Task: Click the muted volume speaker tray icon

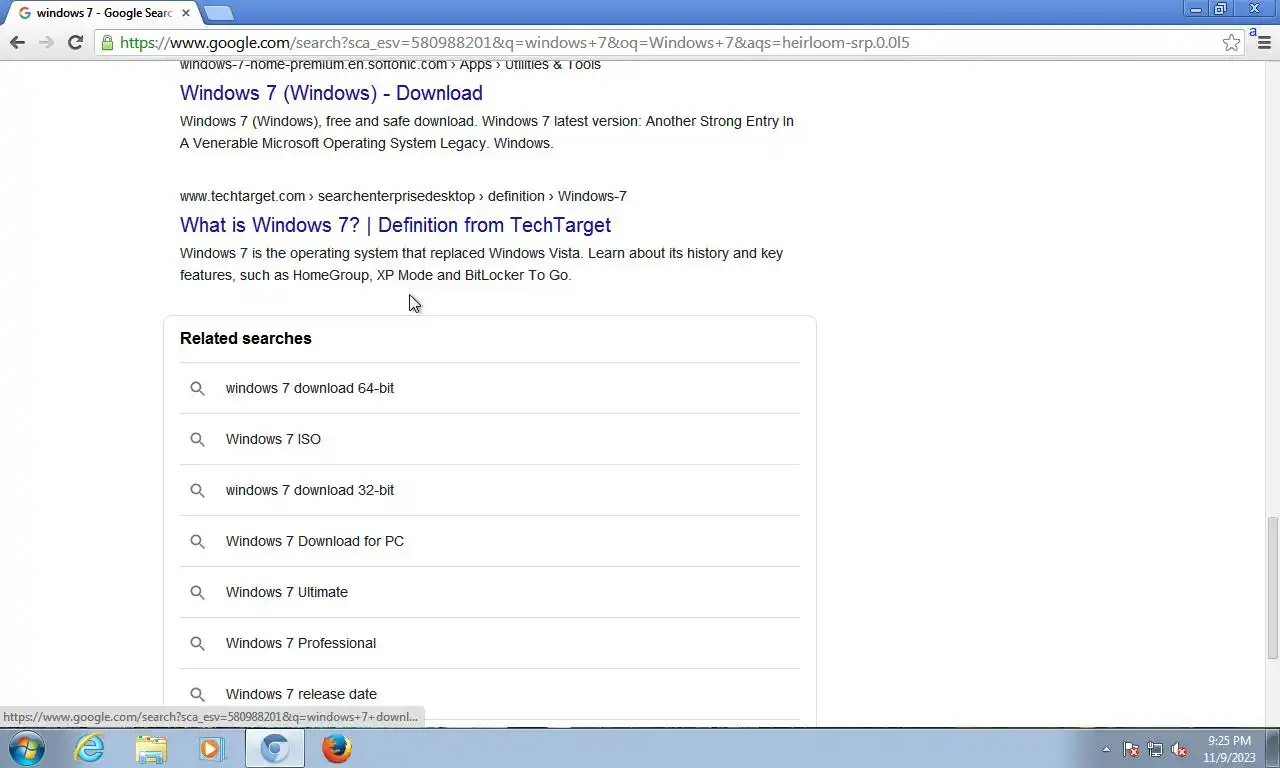Action: tap(1179, 749)
